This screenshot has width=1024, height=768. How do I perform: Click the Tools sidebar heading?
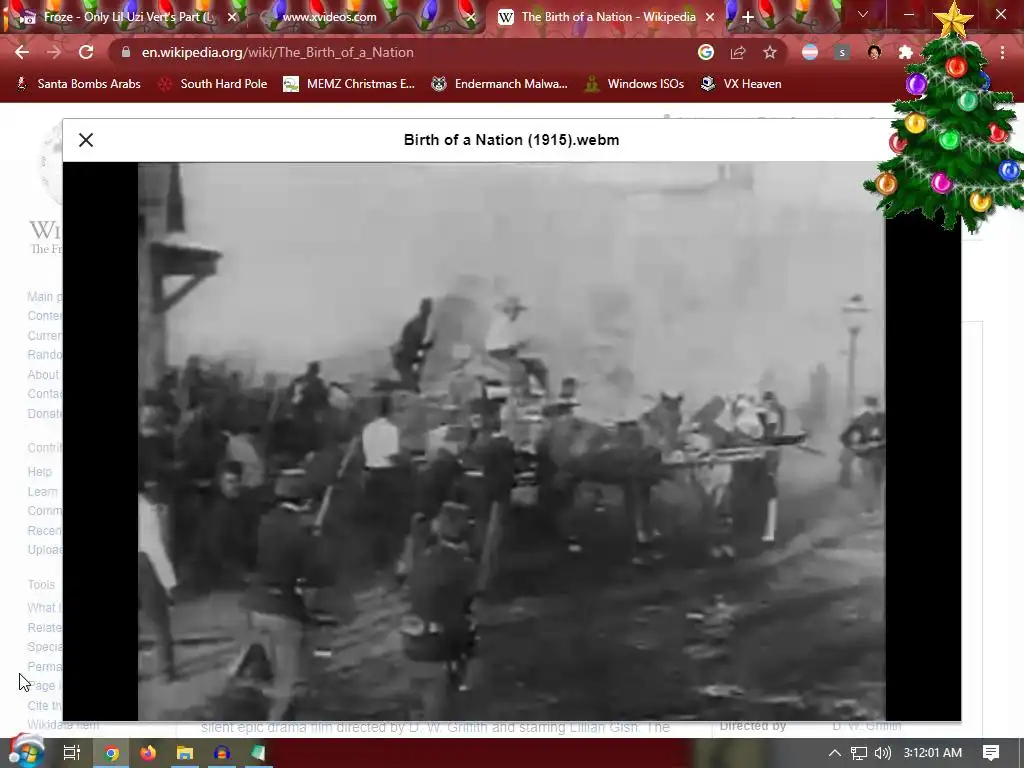[x=40, y=584]
